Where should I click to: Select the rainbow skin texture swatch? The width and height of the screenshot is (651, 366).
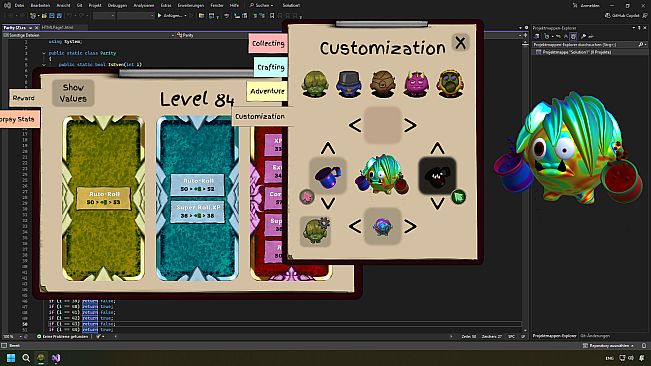click(382, 227)
